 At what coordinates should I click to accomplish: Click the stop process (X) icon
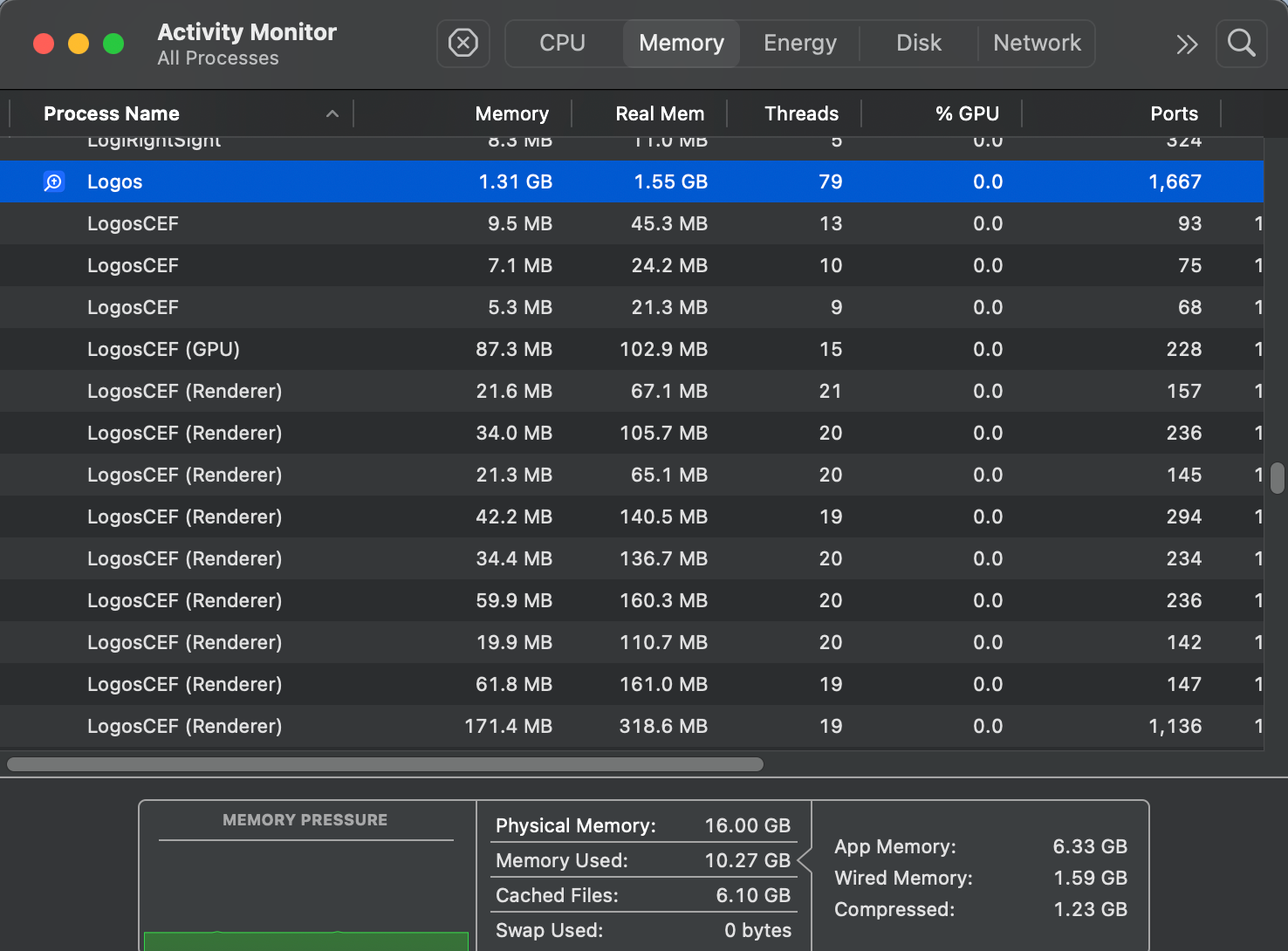tap(462, 43)
